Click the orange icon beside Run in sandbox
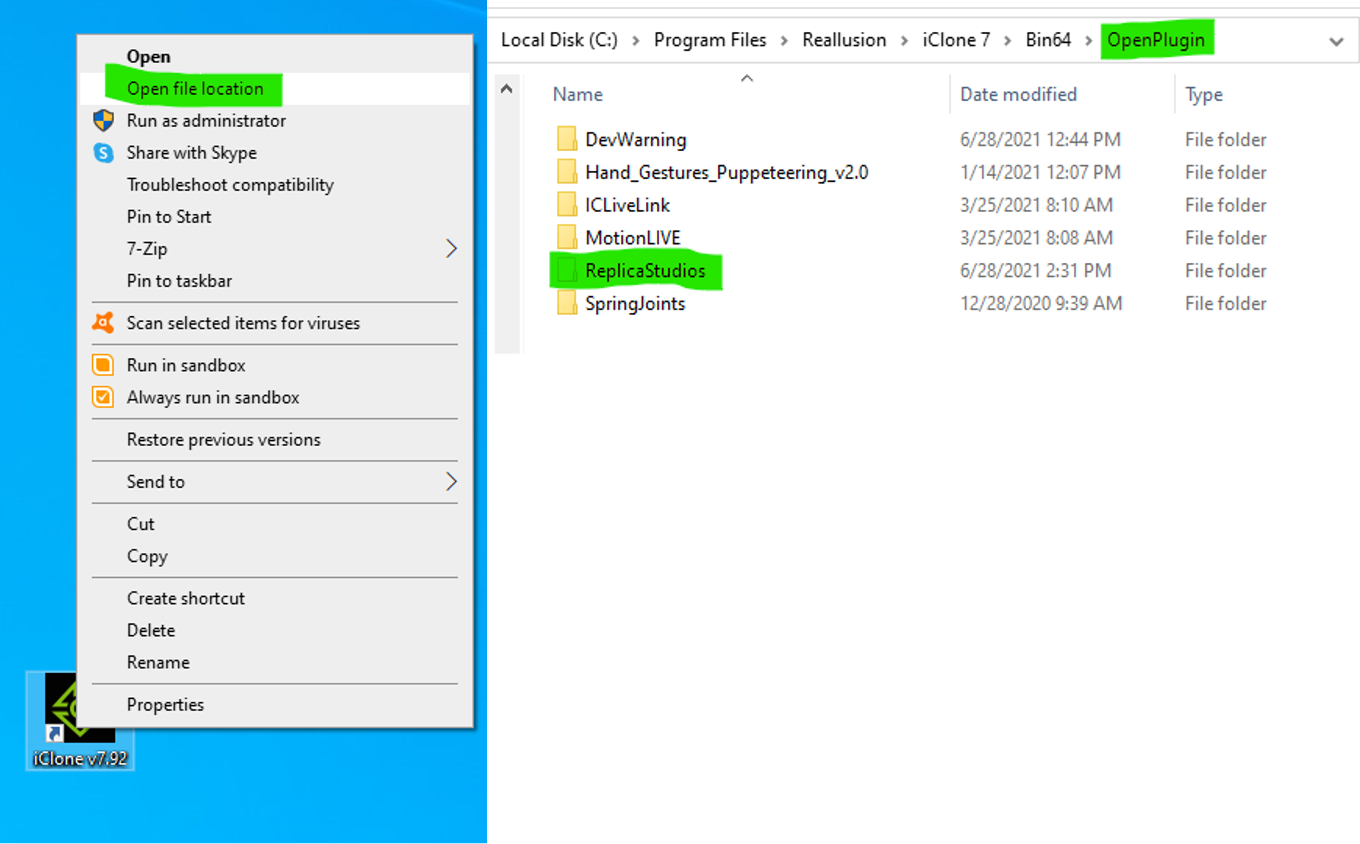Image resolution: width=1360 pixels, height=844 pixels. point(103,365)
